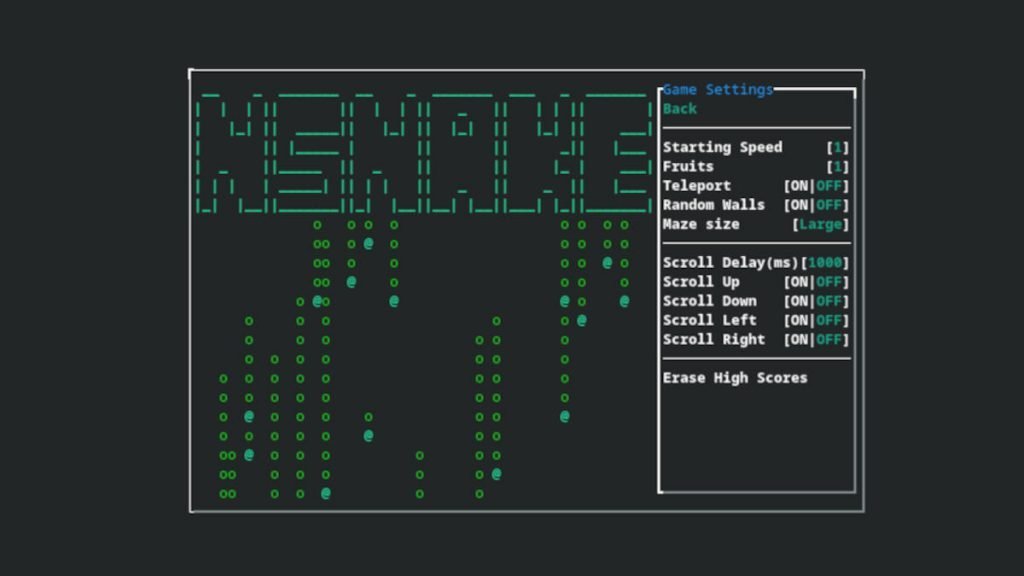Click the Teleport label

pyautogui.click(x=697, y=186)
